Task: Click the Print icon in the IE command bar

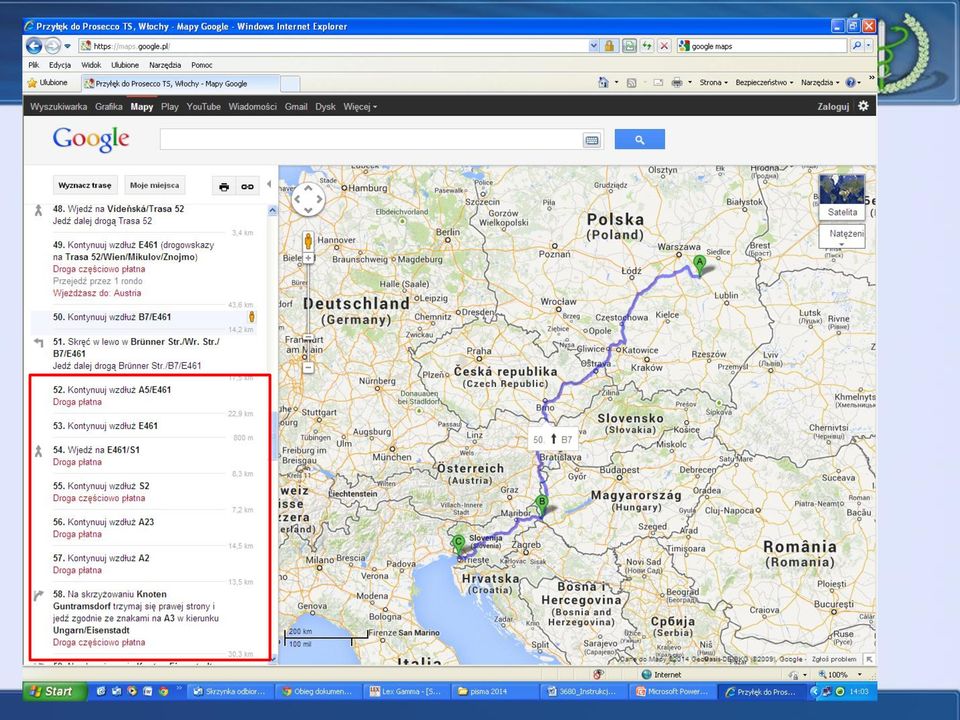Action: point(677,83)
